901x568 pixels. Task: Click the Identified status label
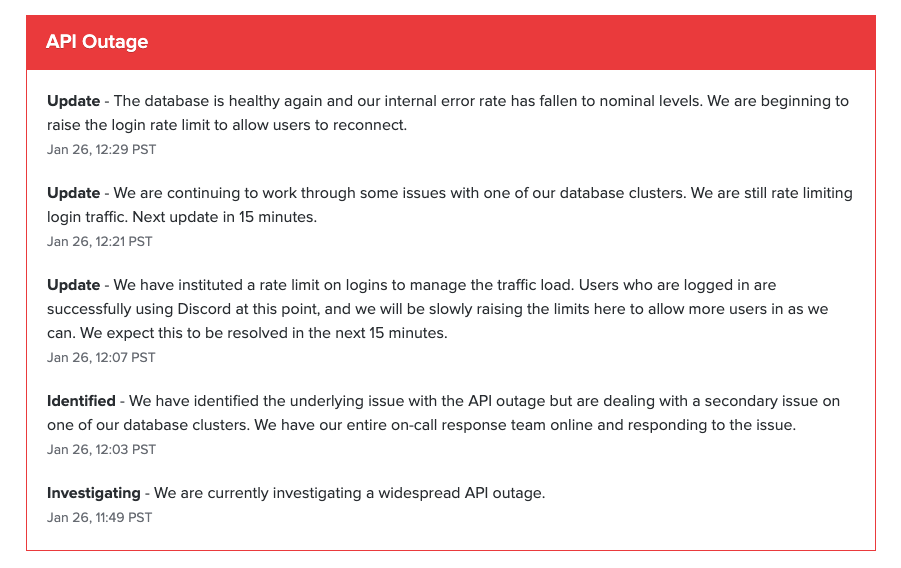click(81, 401)
